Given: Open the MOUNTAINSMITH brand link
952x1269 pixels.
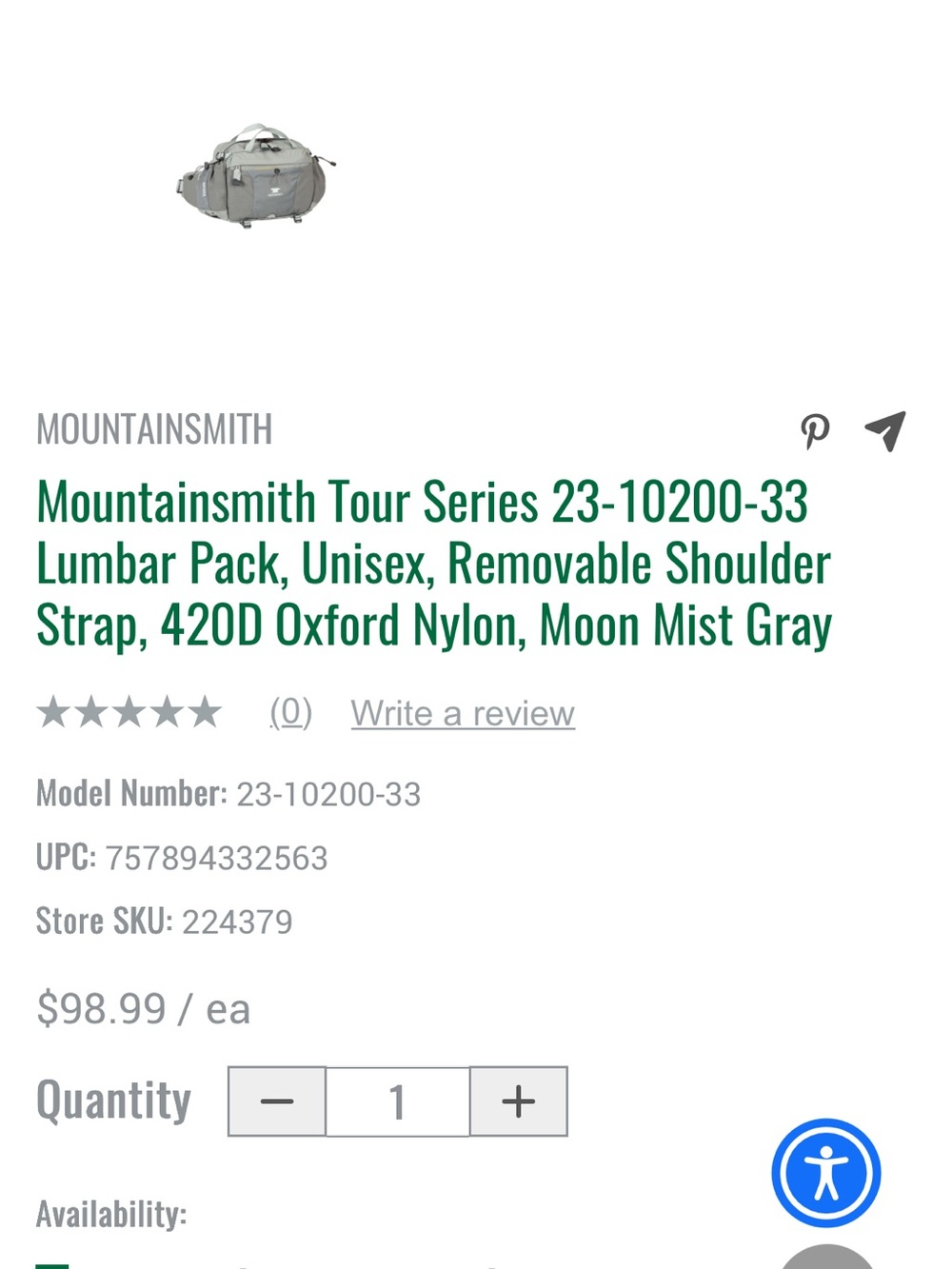Looking at the screenshot, I should [154, 429].
